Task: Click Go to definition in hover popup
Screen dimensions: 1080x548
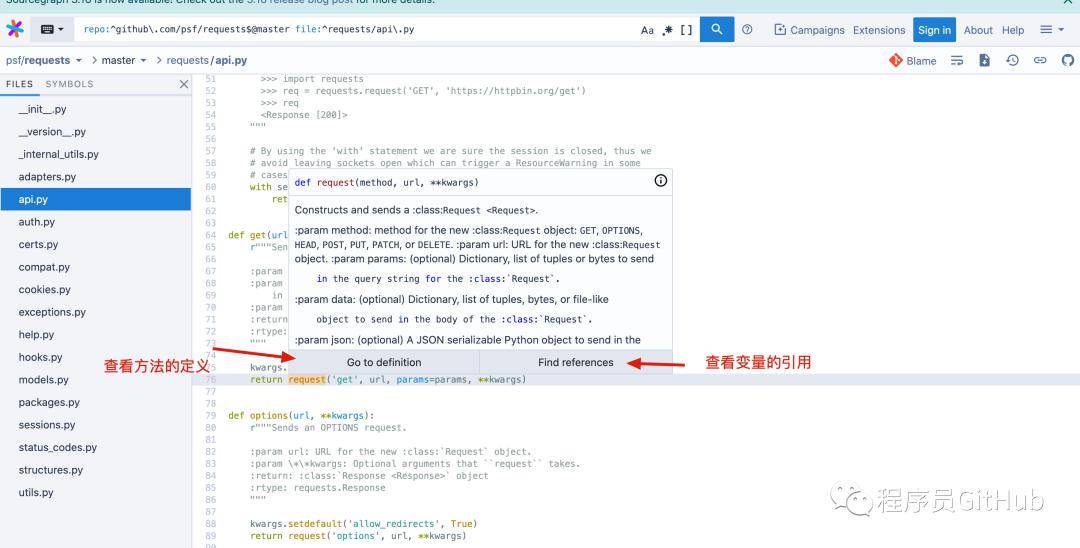Action: [384, 362]
